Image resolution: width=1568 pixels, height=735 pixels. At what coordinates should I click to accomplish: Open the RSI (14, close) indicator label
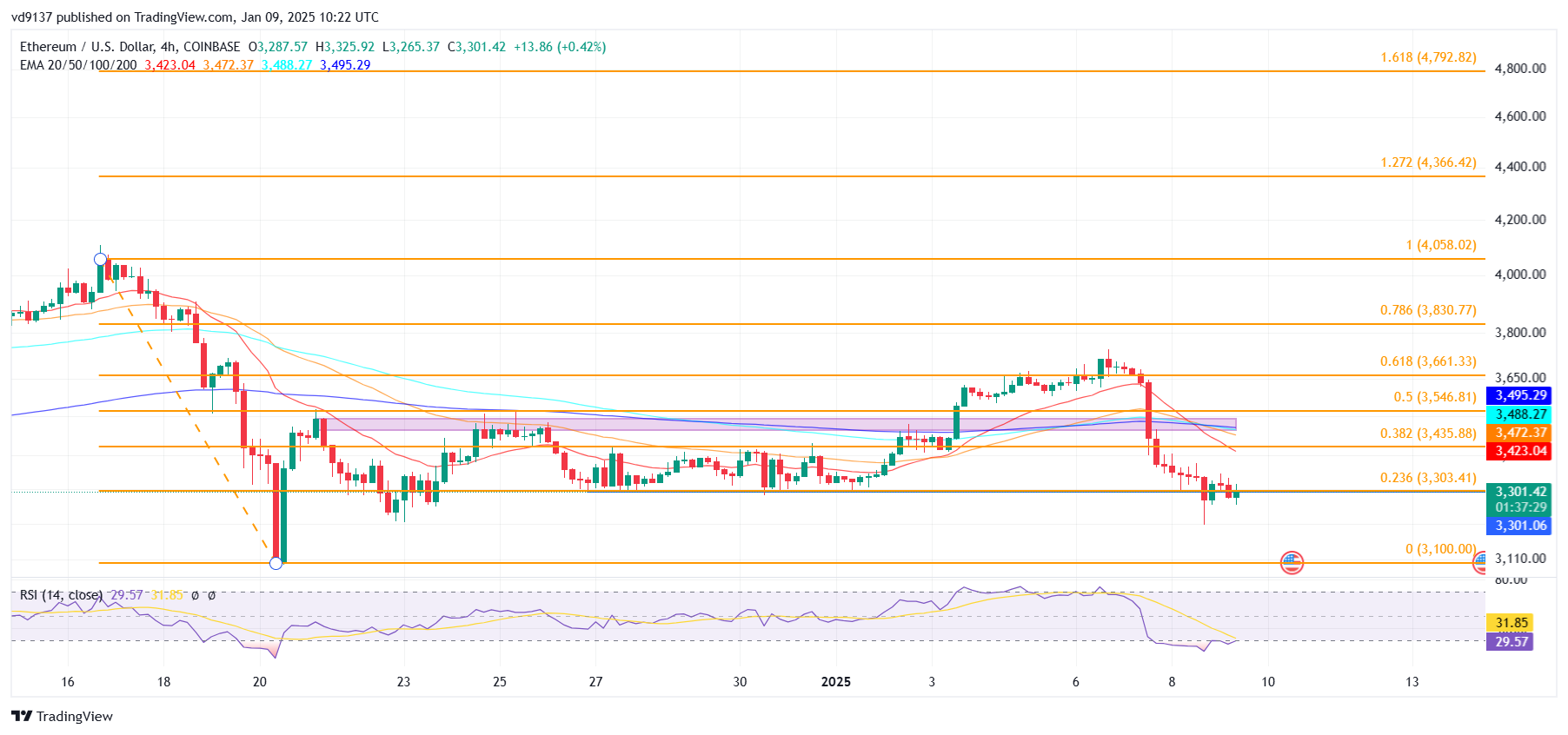click(61, 595)
